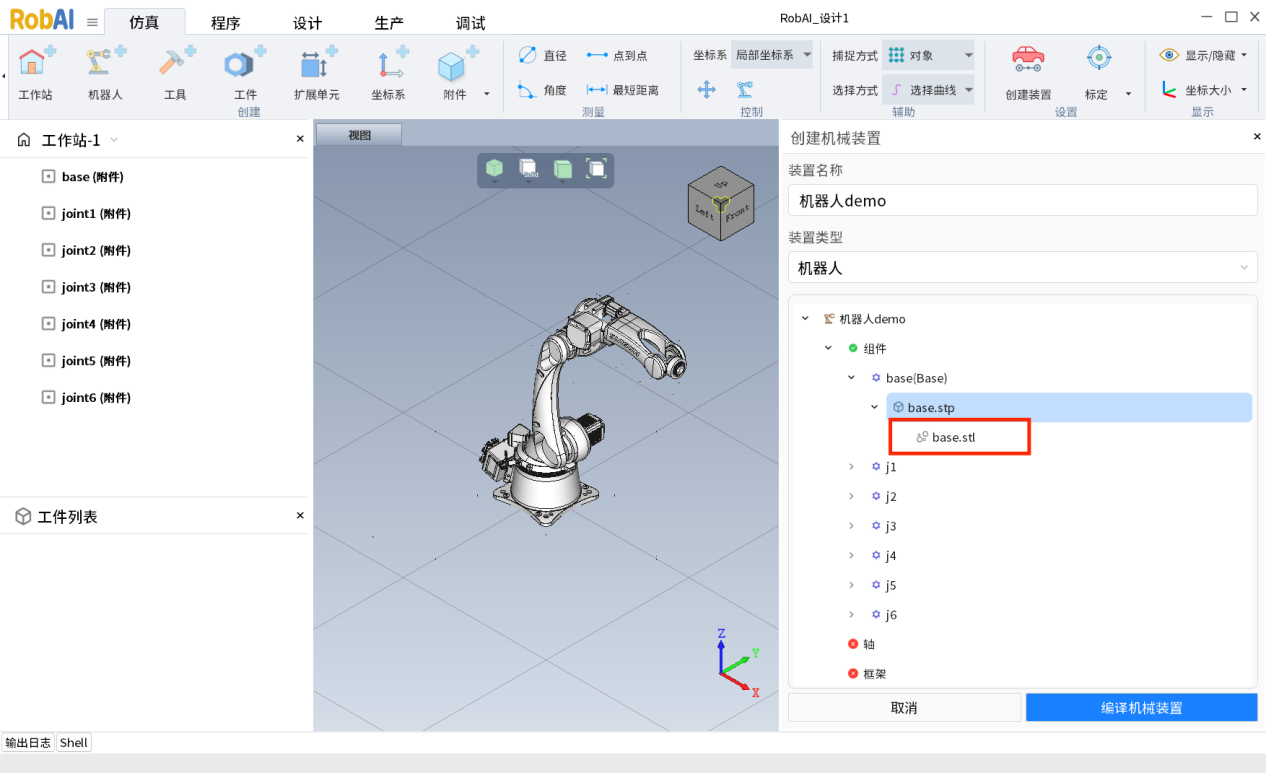The width and height of the screenshot is (1266, 773).
Task: Add a 机器人 robot from toolbar
Action: [x=105, y=62]
